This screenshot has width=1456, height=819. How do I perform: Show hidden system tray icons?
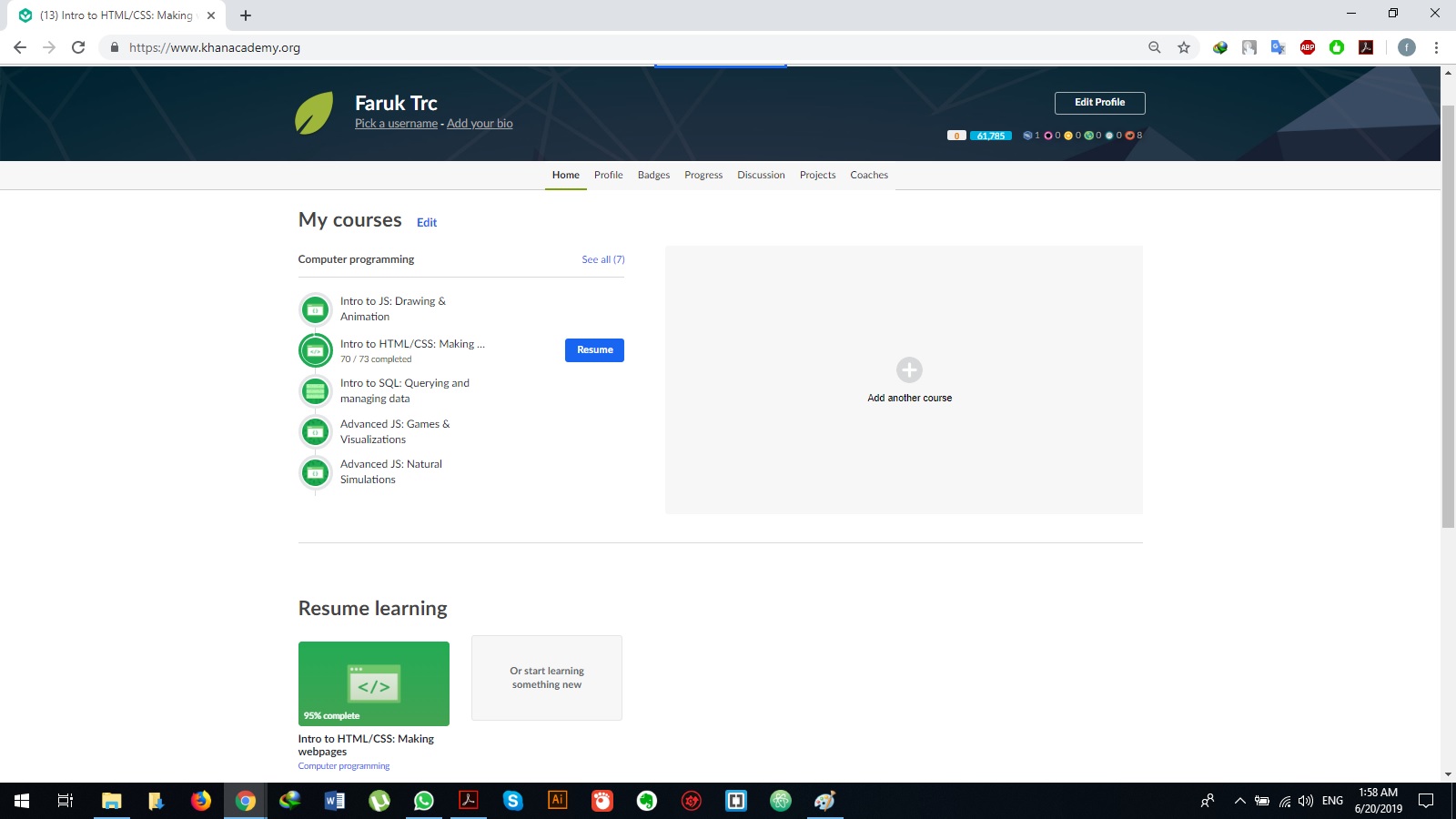1239,801
